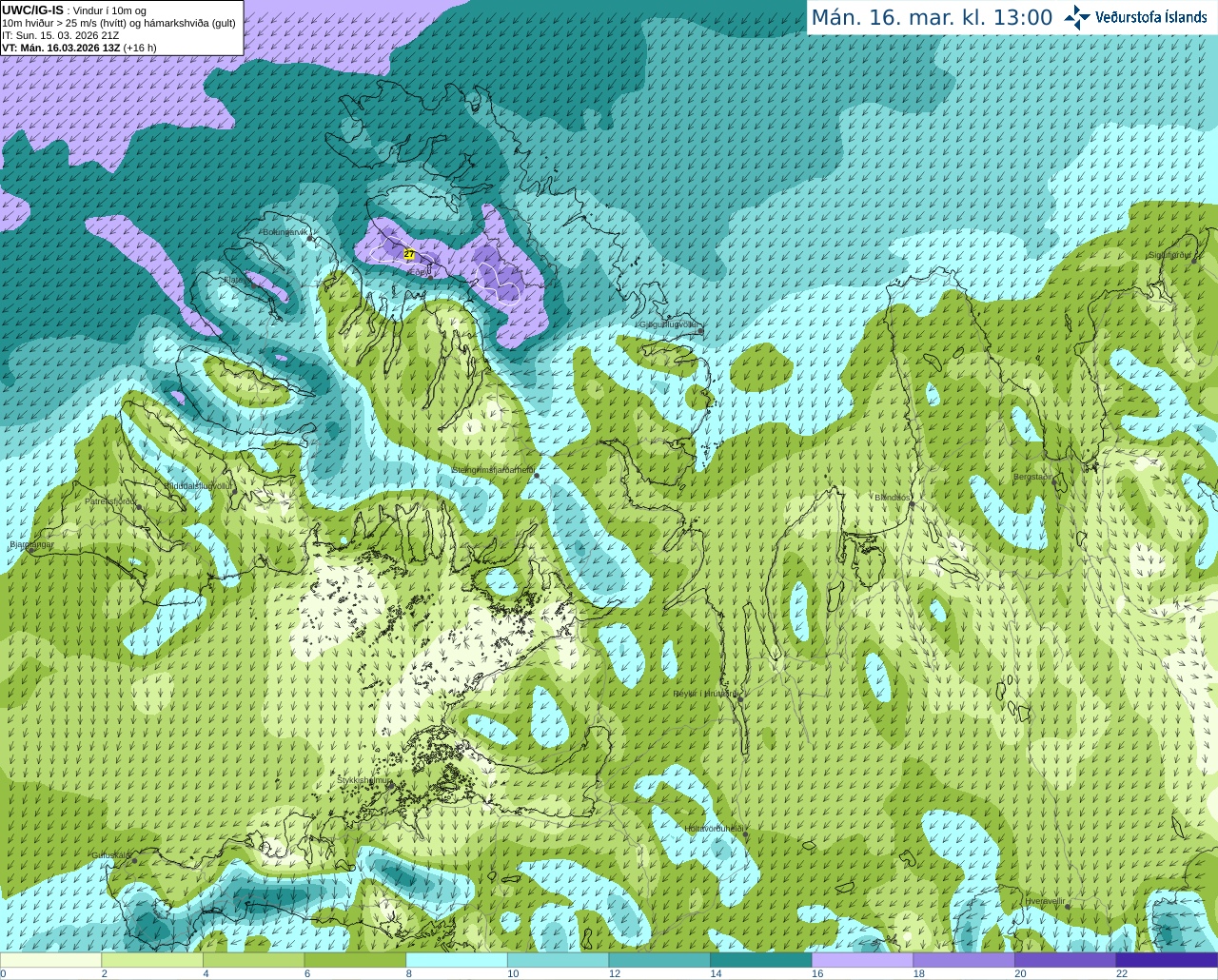Click the legend value '22'
The height and width of the screenshot is (980, 1218).
click(1121, 973)
